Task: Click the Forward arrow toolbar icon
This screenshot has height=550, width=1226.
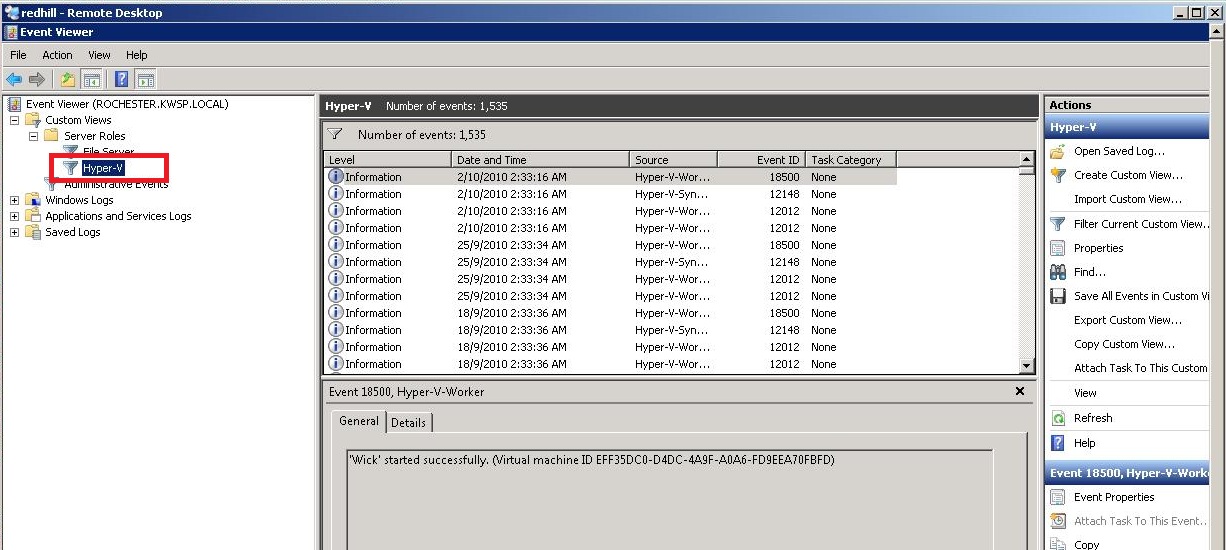Action: [x=37, y=80]
